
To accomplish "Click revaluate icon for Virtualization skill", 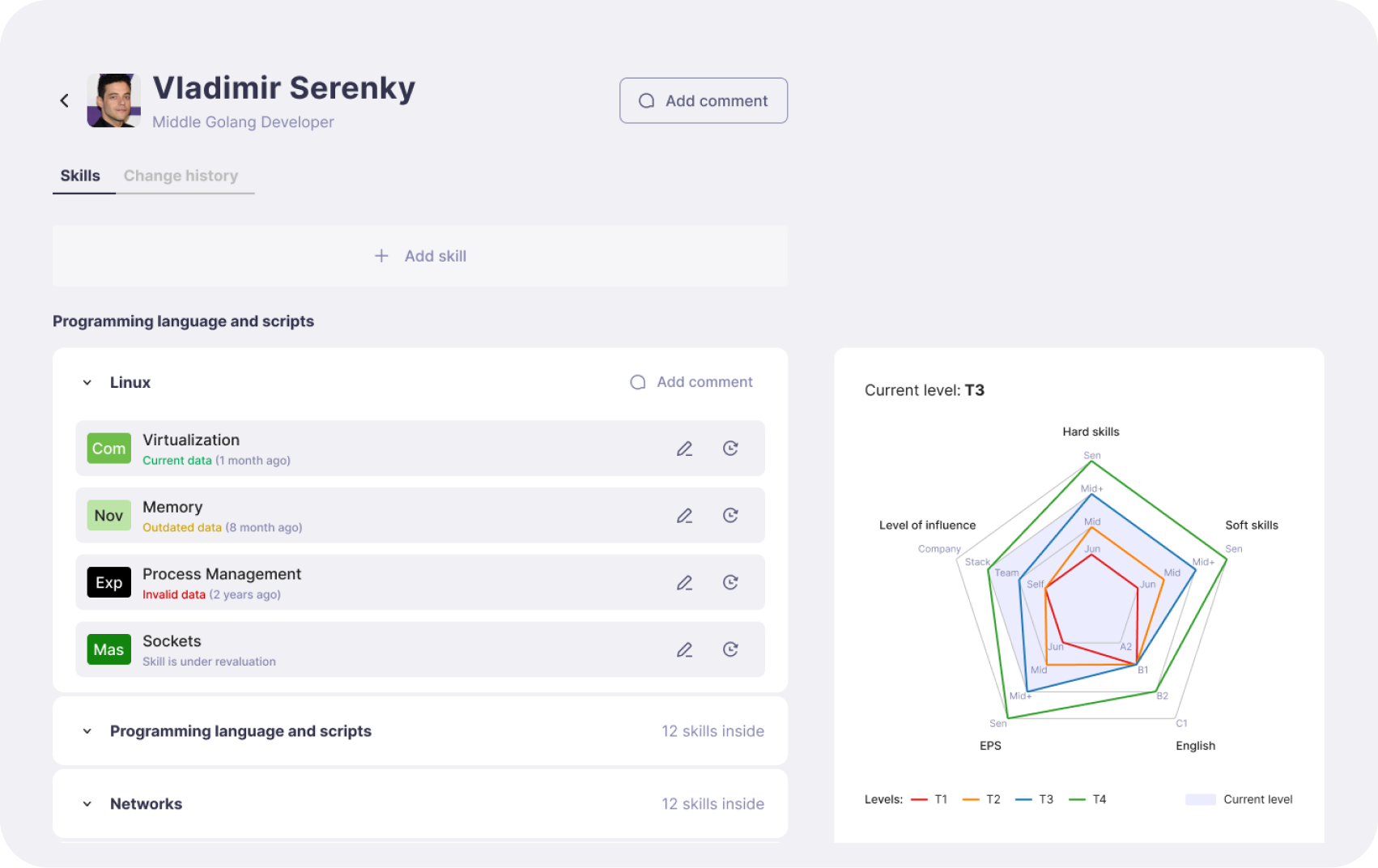I will [x=730, y=449].
